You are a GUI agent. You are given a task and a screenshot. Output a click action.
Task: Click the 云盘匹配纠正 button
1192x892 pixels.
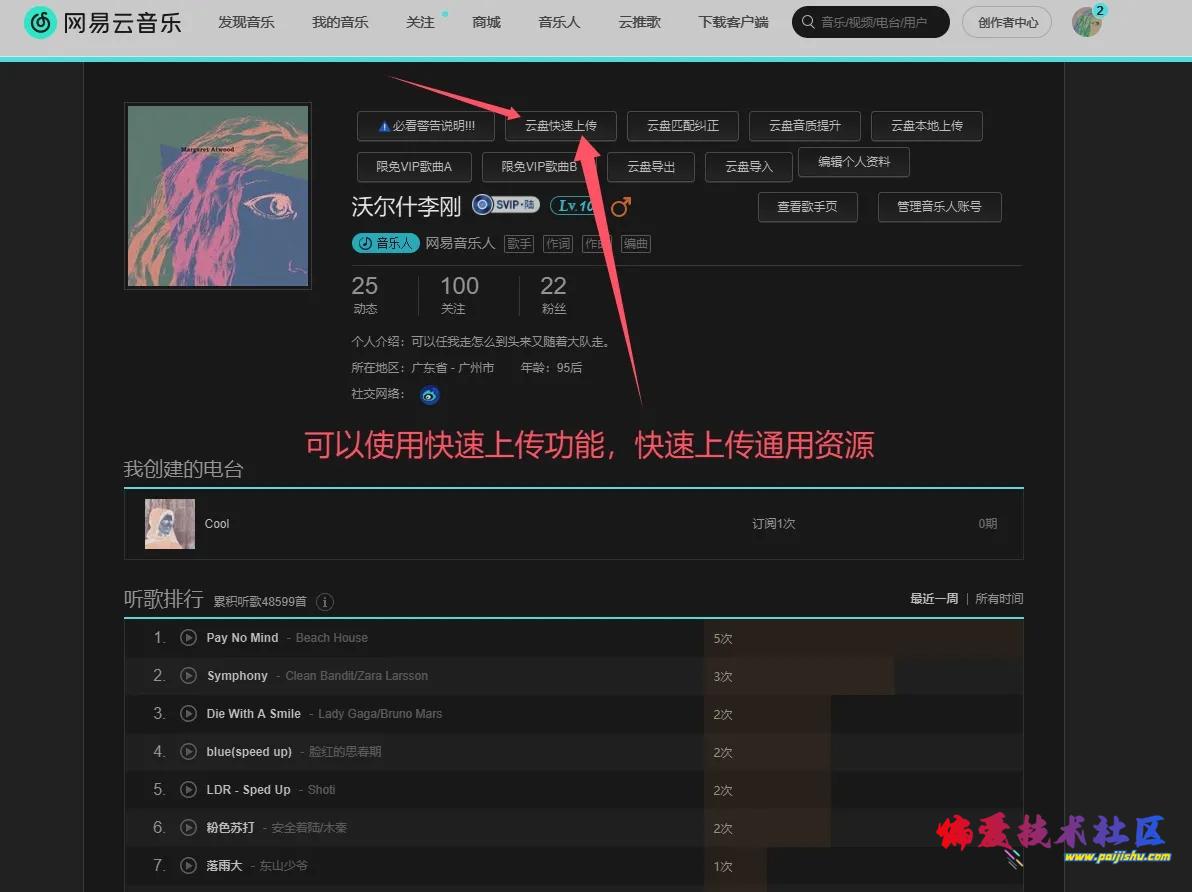coord(683,126)
